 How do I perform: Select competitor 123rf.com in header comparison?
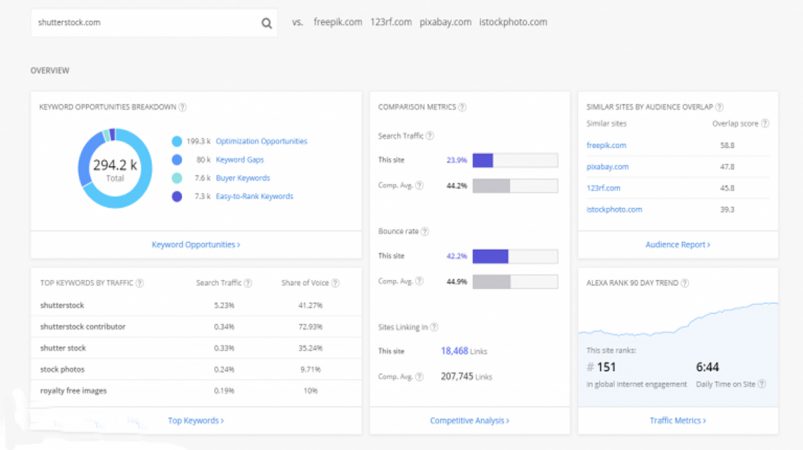(x=391, y=22)
